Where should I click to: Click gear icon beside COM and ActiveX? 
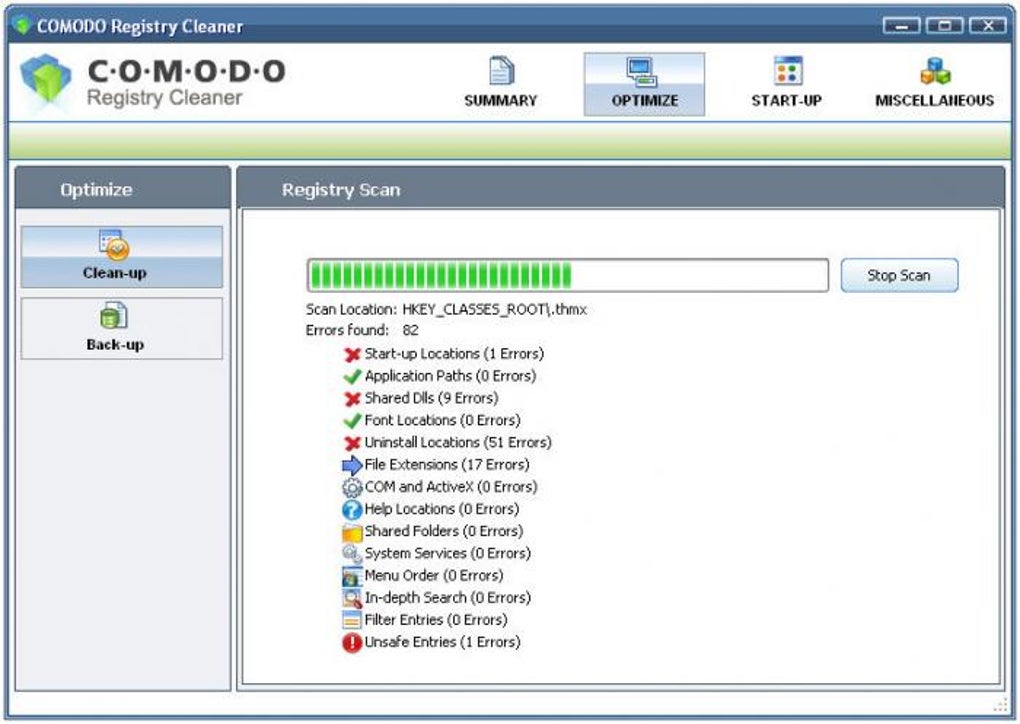pyautogui.click(x=352, y=487)
